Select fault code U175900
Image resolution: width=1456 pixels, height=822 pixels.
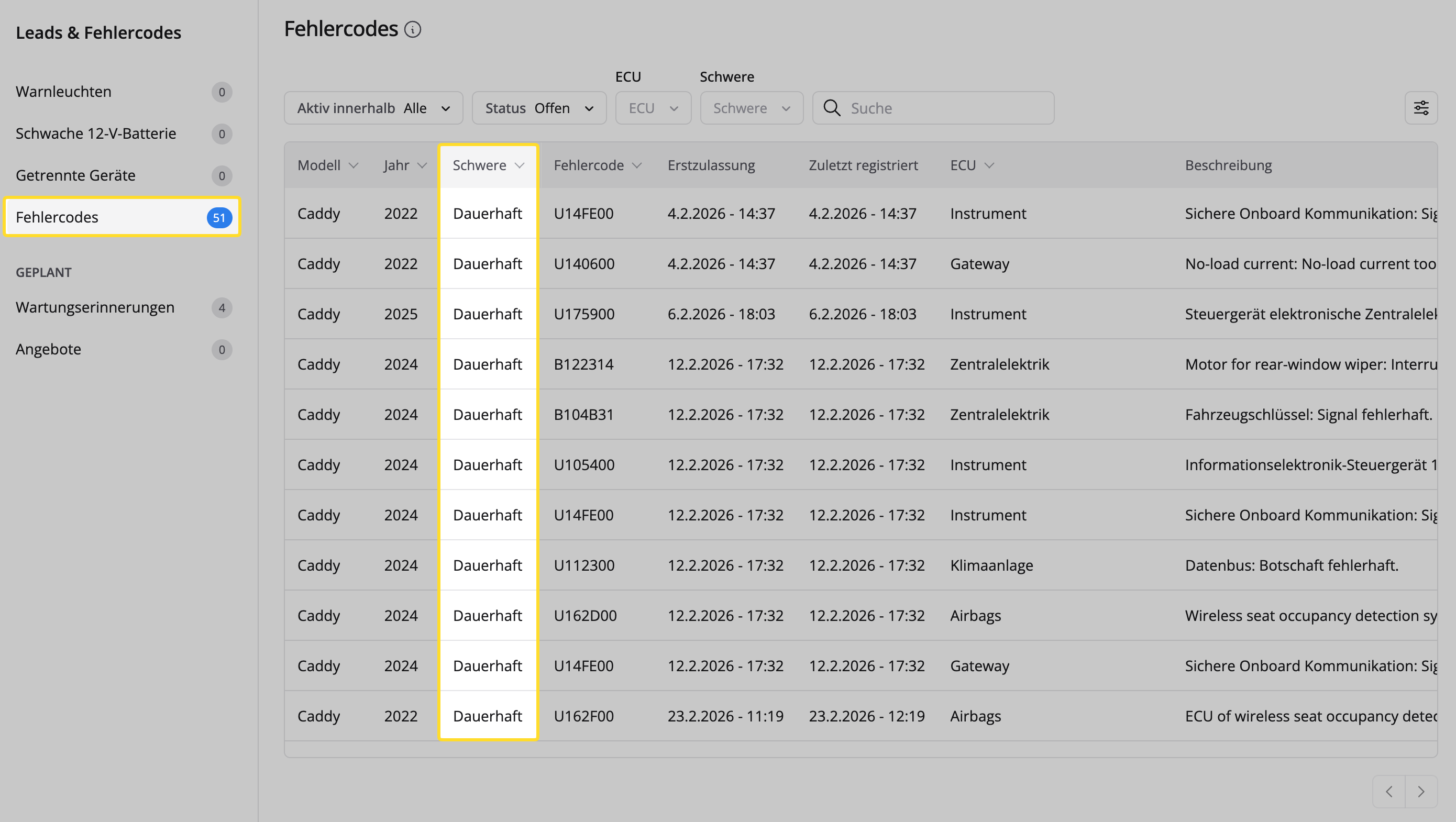(x=584, y=314)
